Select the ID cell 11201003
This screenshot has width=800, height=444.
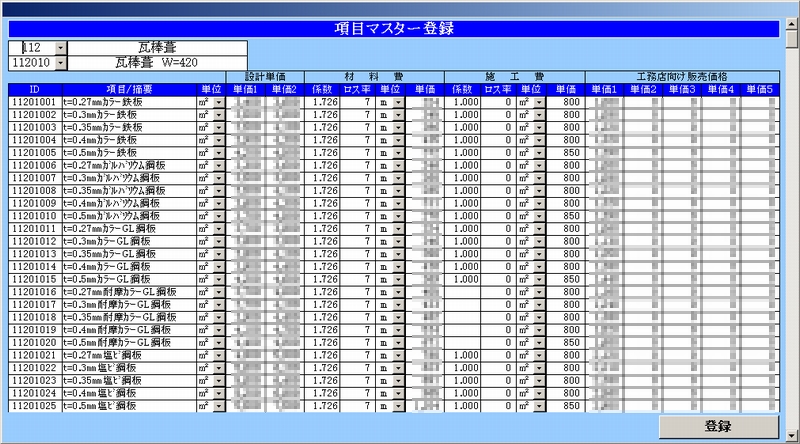pos(35,127)
